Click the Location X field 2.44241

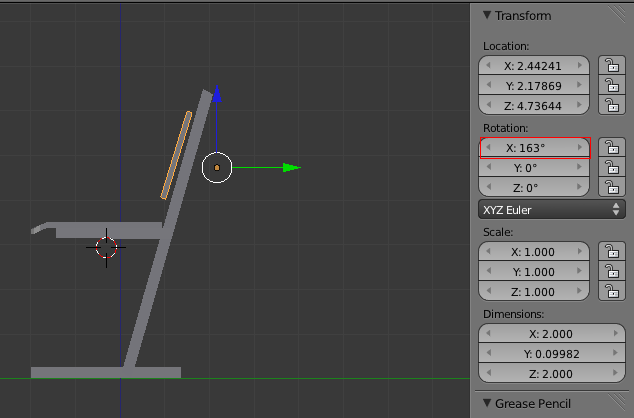click(x=534, y=65)
